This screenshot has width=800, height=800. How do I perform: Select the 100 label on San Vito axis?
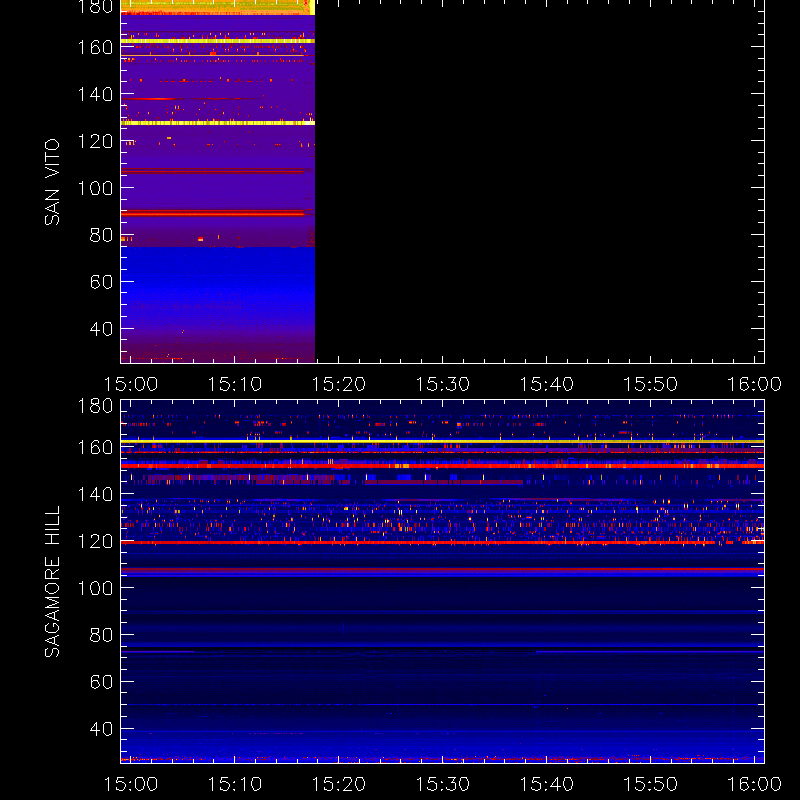(95, 188)
